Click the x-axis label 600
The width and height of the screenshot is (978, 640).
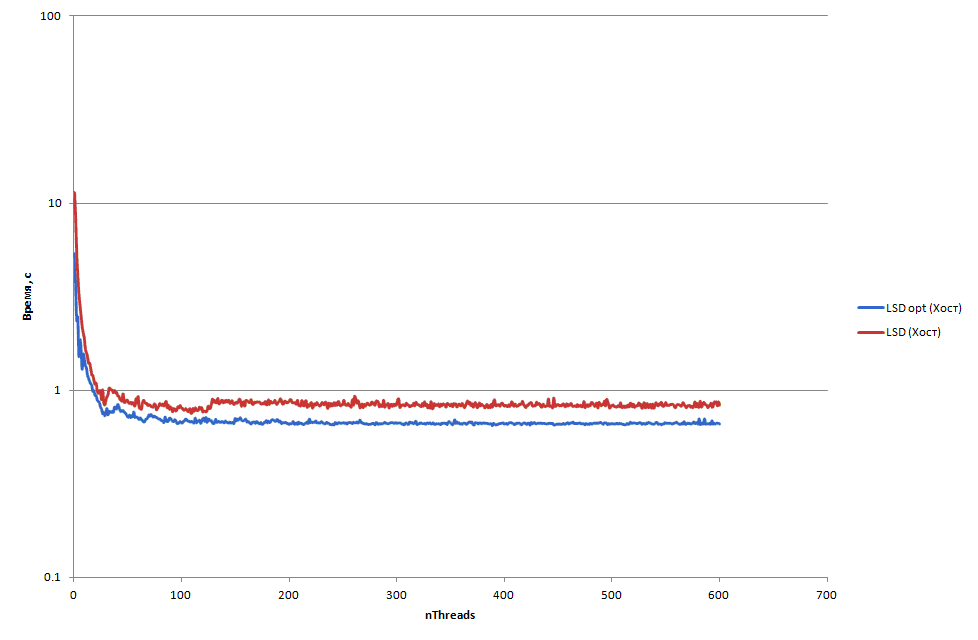point(719,595)
